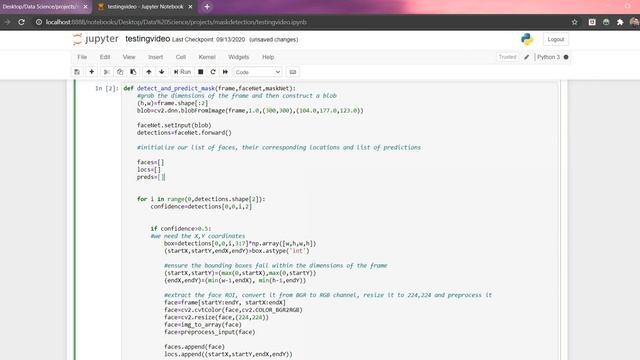Open the Kernel menu
Viewport: 640px width, 360px height.
coord(207,57)
